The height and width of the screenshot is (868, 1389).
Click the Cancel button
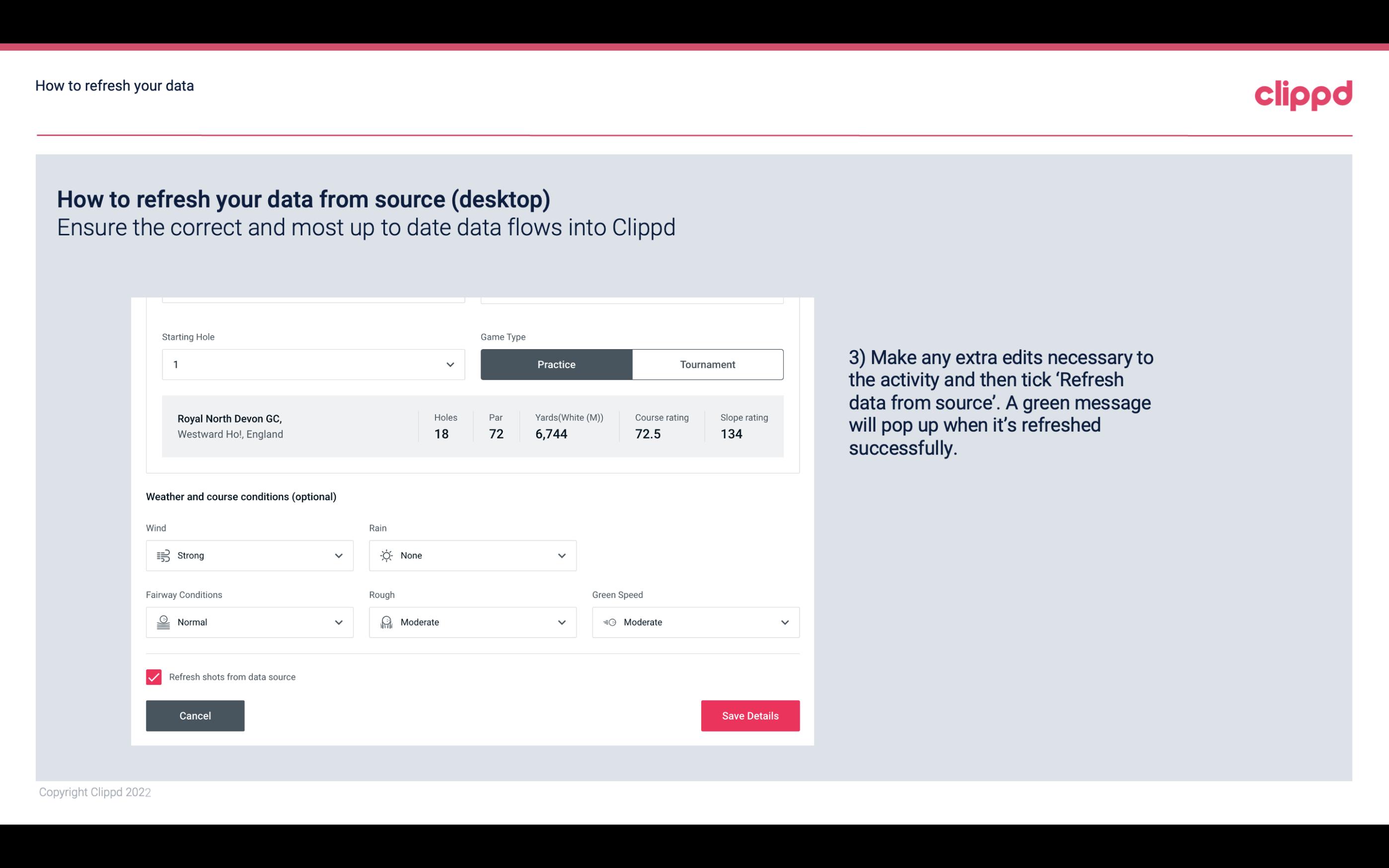click(x=195, y=715)
